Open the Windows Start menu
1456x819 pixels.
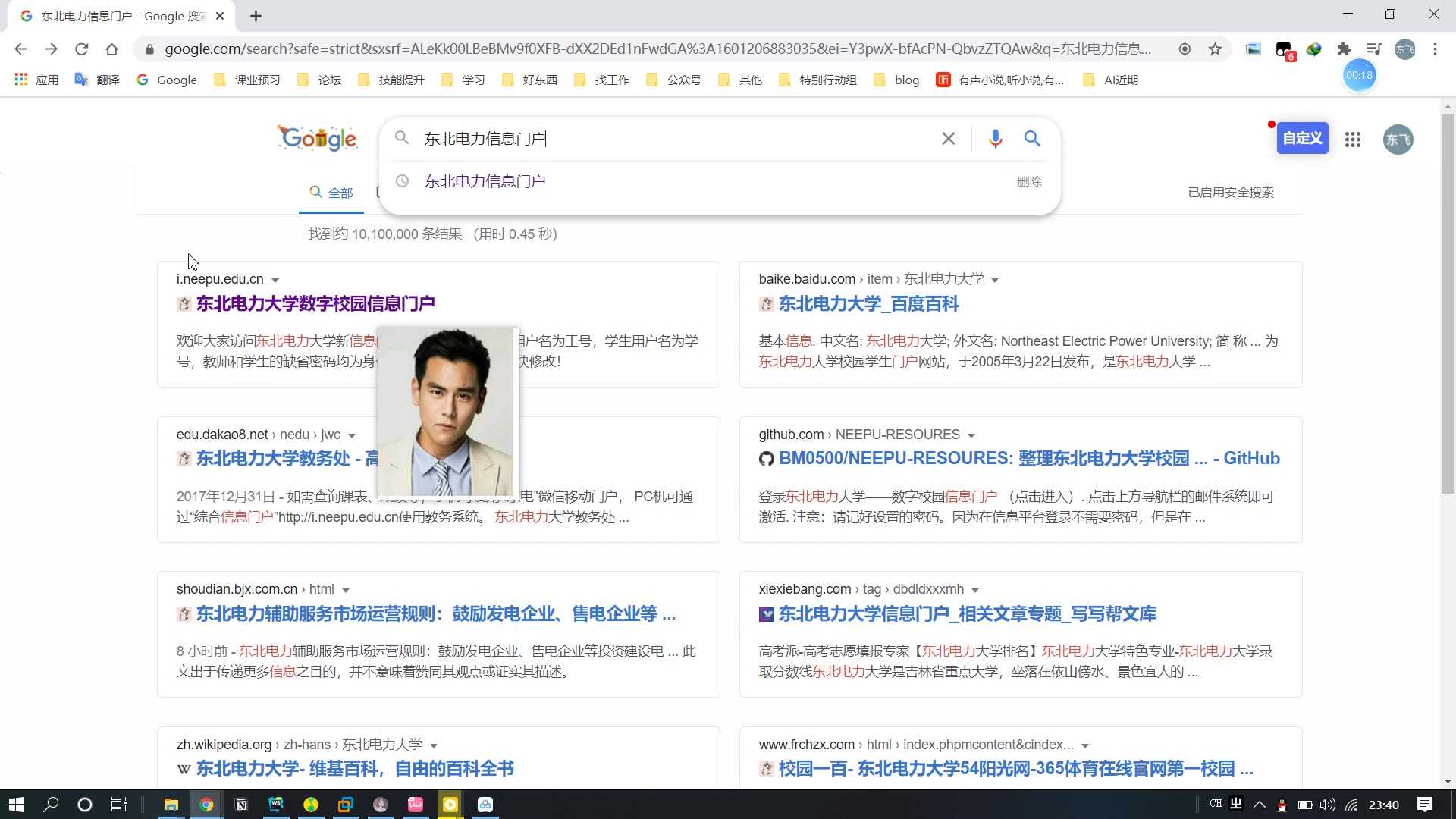pos(17,805)
